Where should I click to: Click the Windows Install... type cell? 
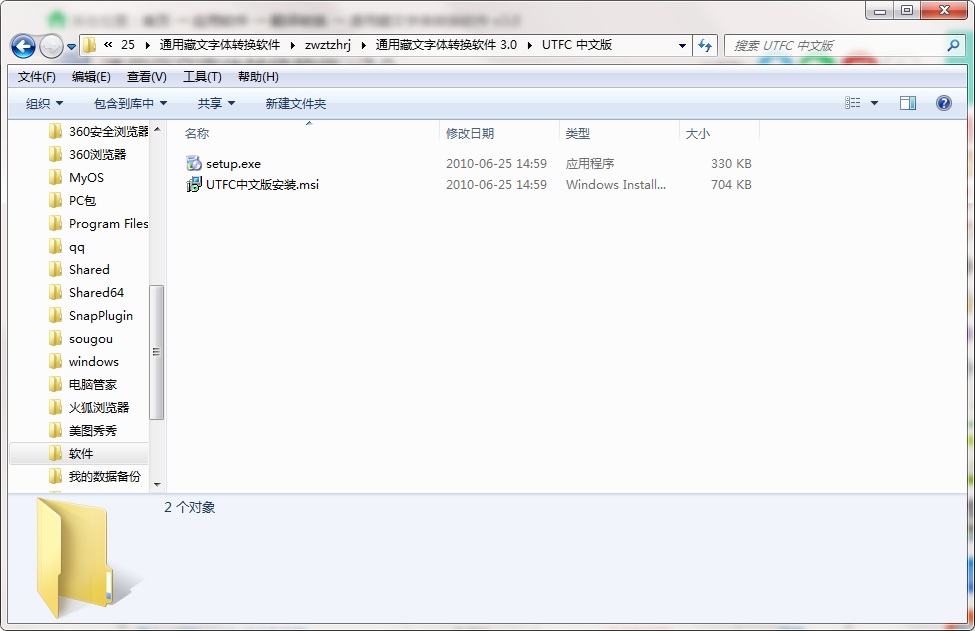pyautogui.click(x=616, y=185)
